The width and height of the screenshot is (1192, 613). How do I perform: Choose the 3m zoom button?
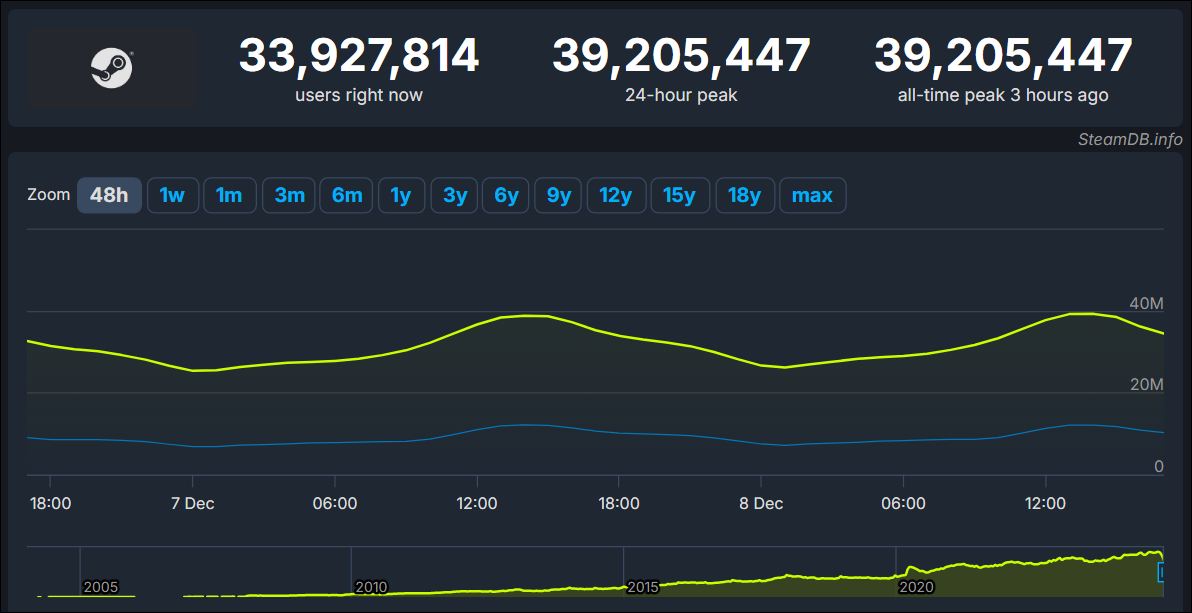click(x=289, y=195)
